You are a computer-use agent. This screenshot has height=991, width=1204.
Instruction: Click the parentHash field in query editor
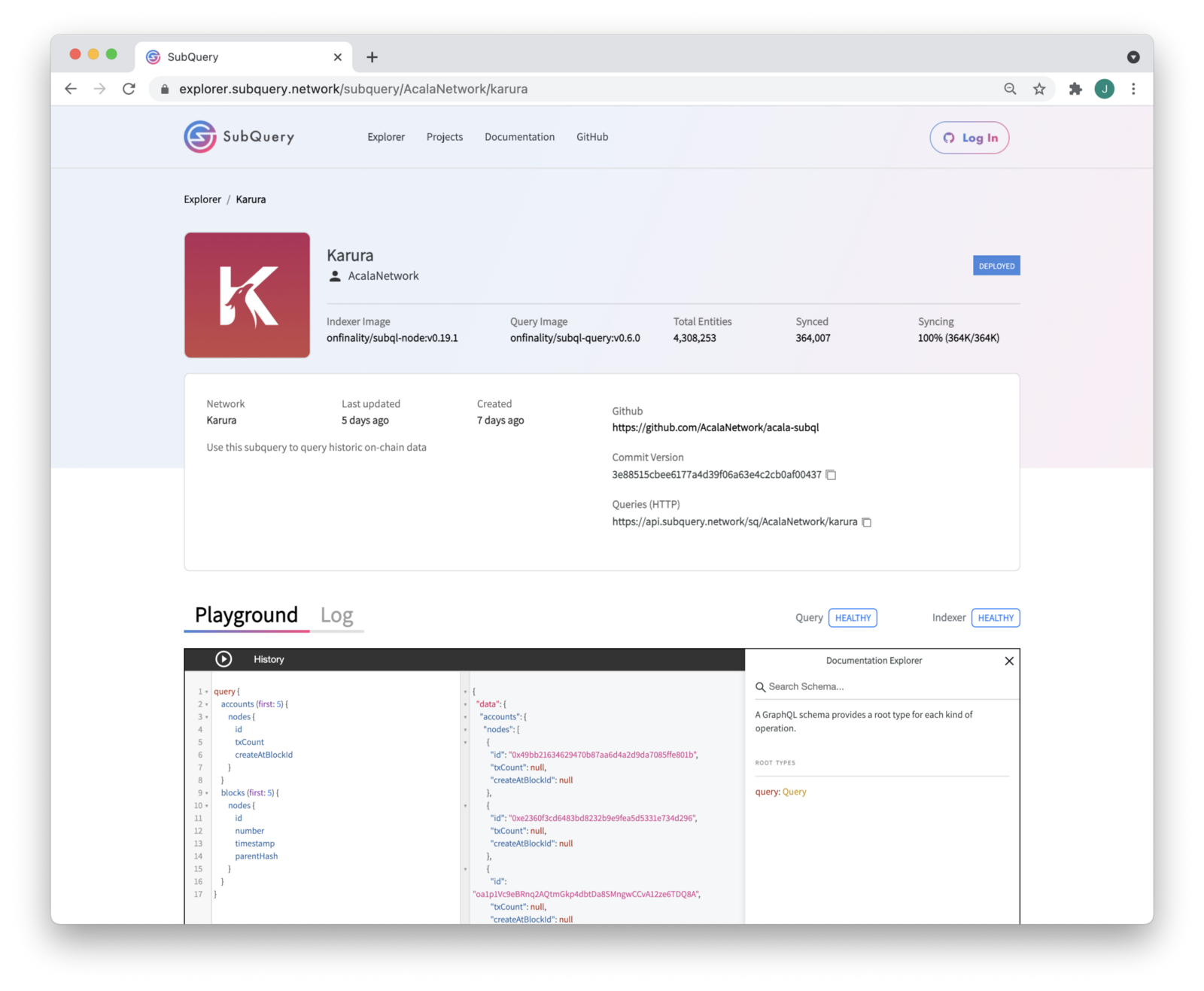pyautogui.click(x=256, y=856)
